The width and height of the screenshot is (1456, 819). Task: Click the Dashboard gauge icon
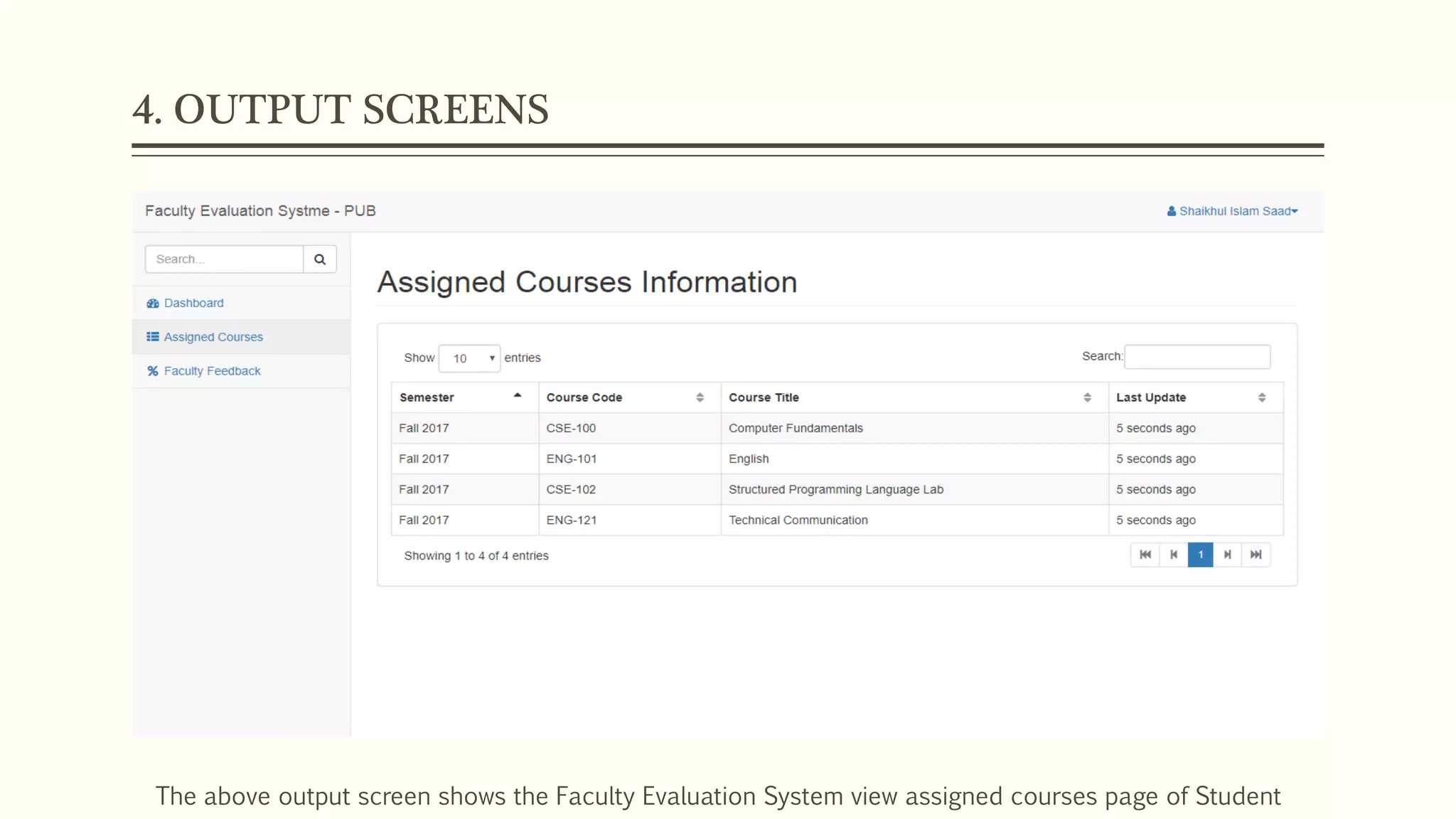pyautogui.click(x=153, y=304)
